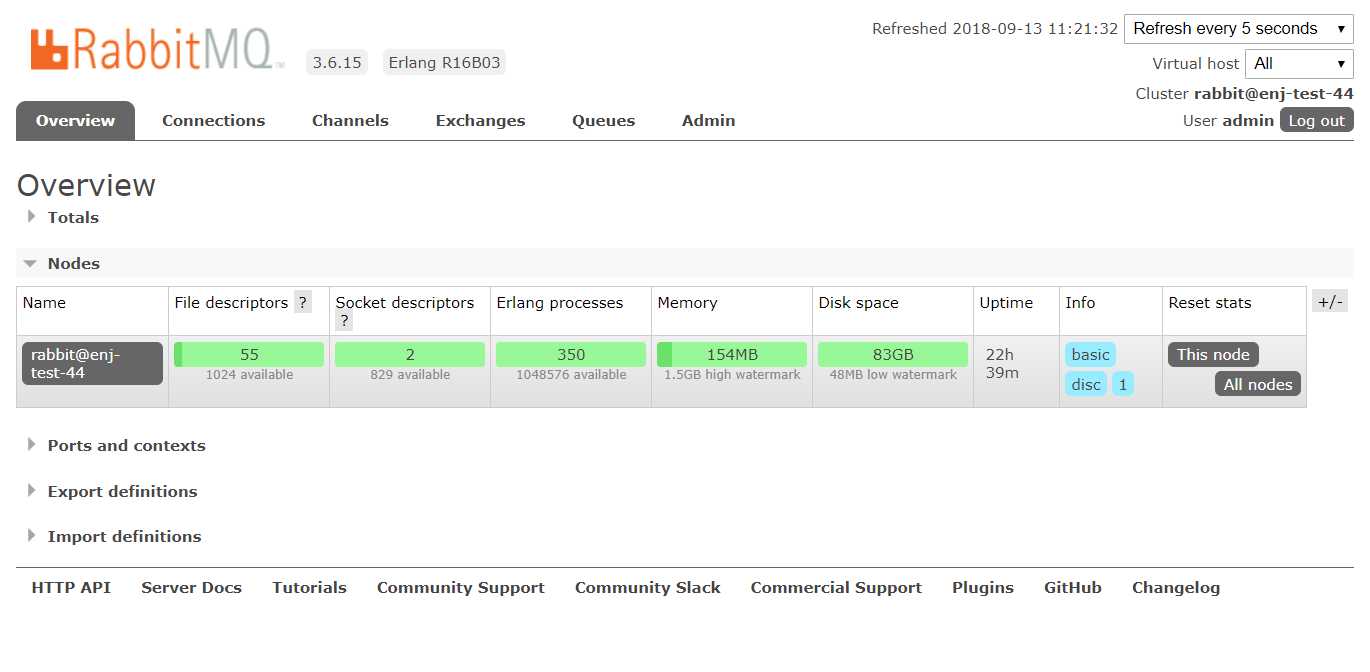Expand Import definitions section
This screenshot has height=672, width=1370.
tap(124, 536)
